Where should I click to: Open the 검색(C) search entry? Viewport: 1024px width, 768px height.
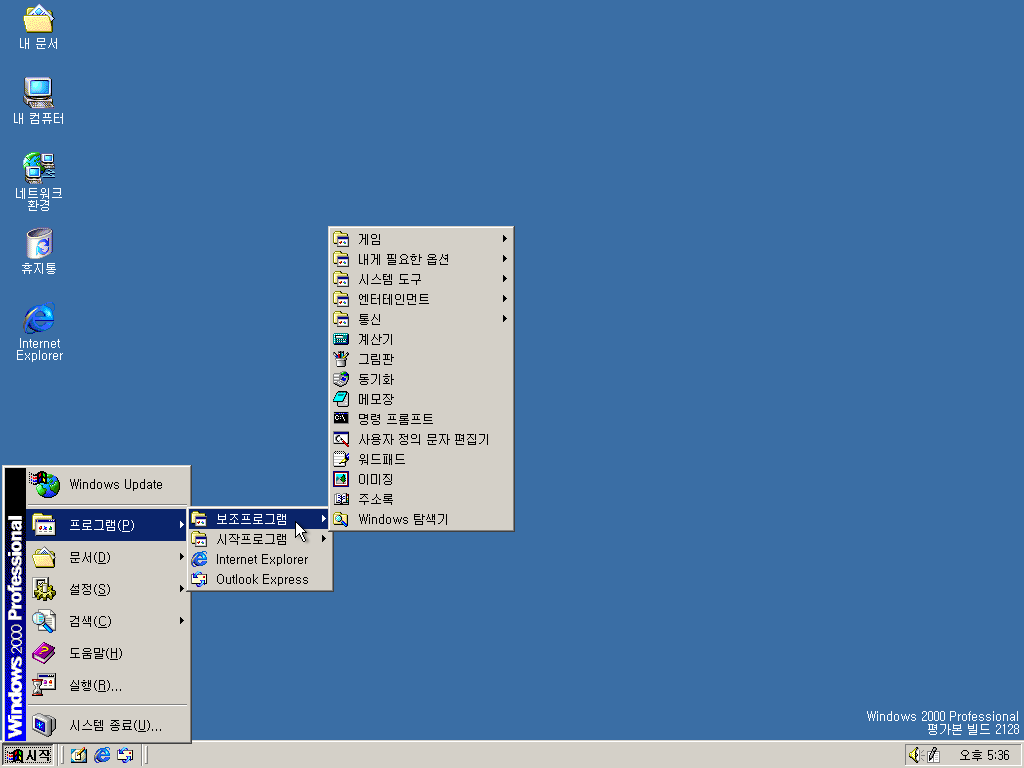(x=107, y=621)
